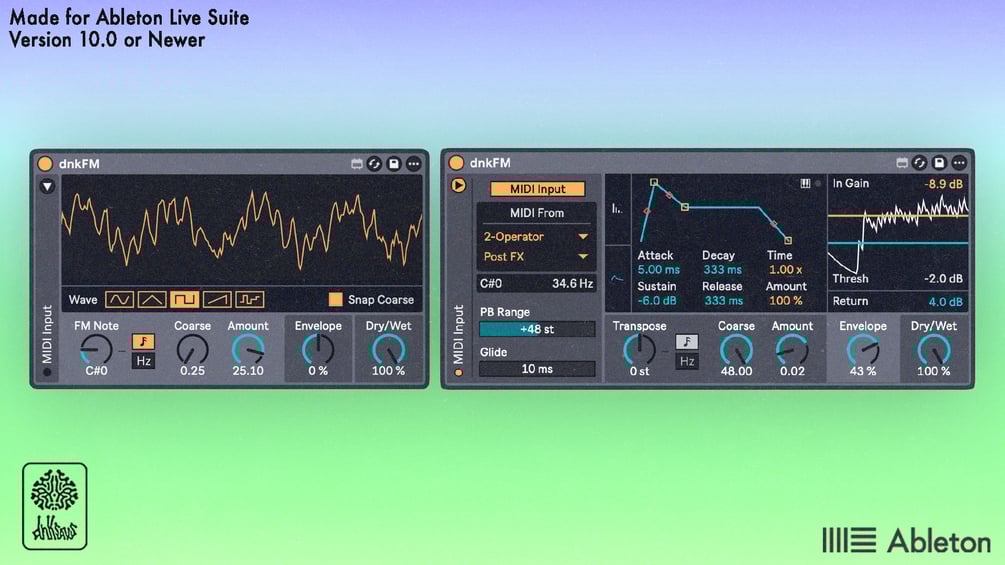Open left dnkFM options menu

pyautogui.click(x=414, y=164)
